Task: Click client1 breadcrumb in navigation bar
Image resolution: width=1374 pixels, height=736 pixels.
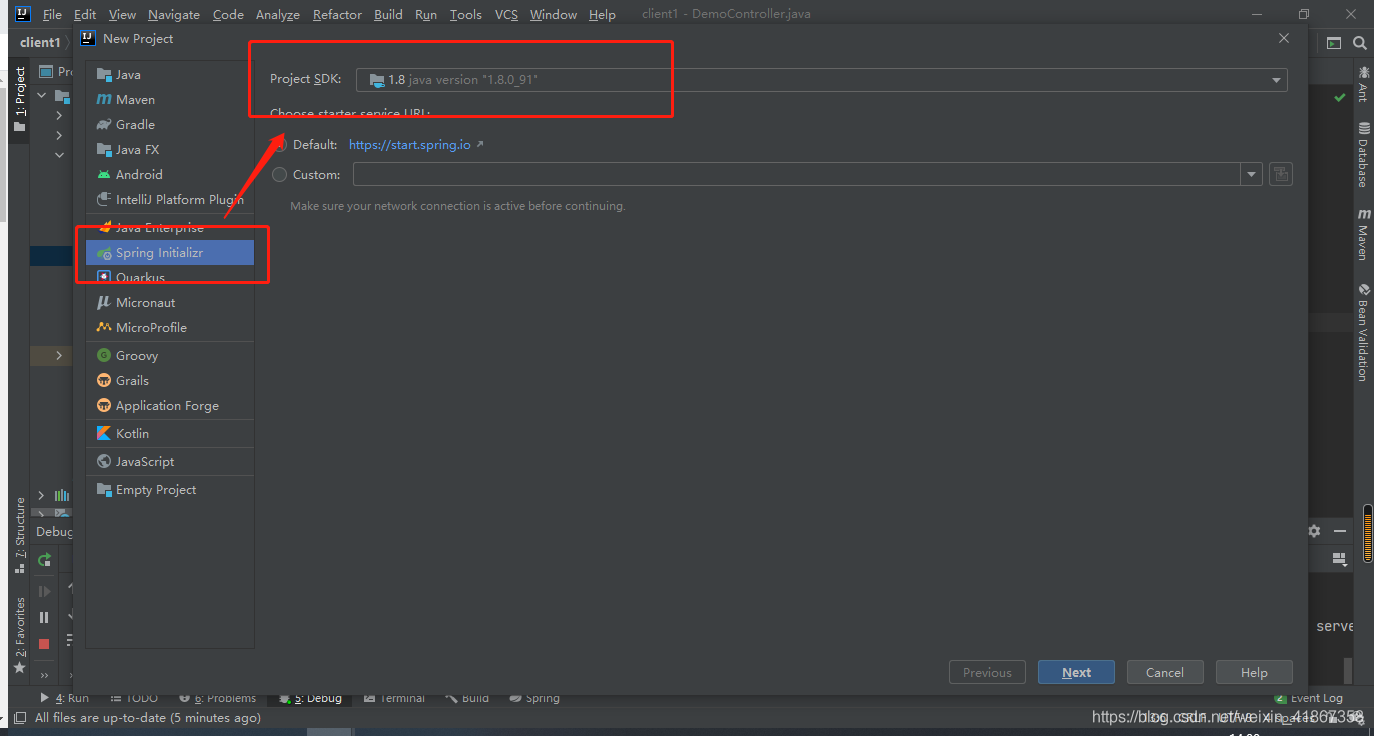Action: (40, 43)
